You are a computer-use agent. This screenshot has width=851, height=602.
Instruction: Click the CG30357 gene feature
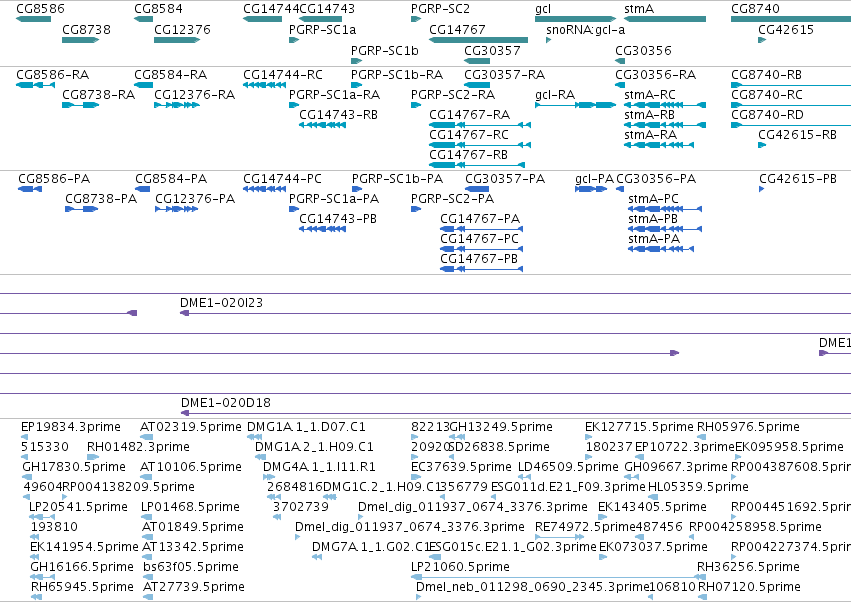point(477,61)
